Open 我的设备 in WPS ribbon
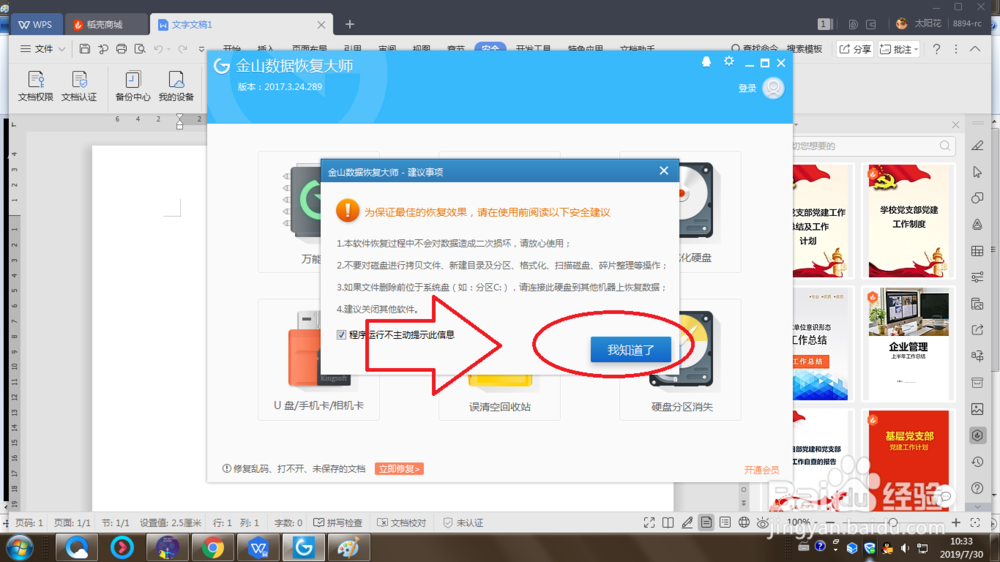The width and height of the screenshot is (1000, 562). pos(176,86)
